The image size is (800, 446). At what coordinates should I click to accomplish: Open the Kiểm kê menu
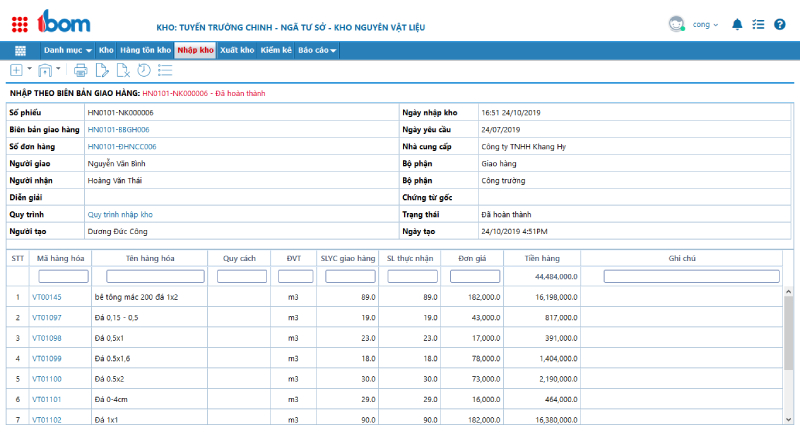(276, 50)
